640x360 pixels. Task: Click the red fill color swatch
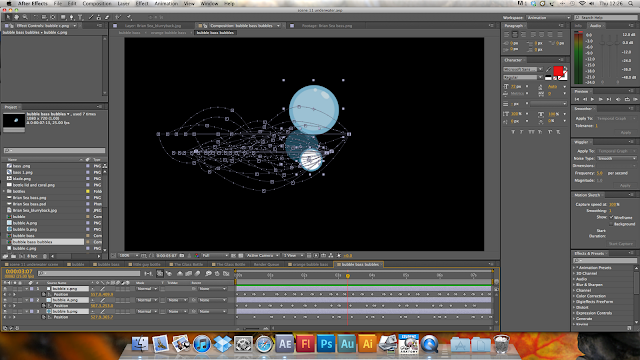[x=558, y=71]
